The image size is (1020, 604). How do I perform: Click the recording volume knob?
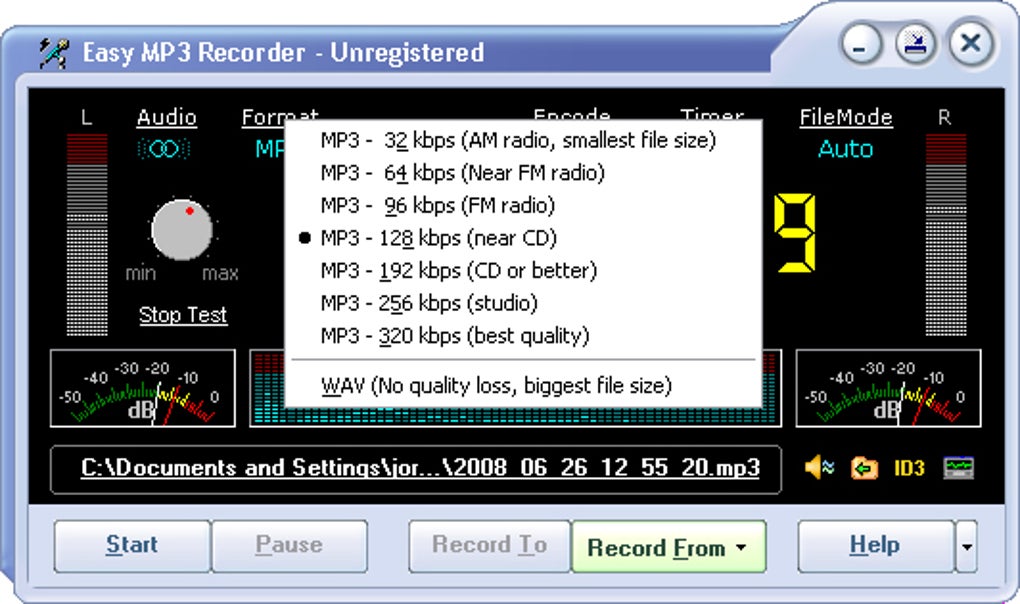click(181, 230)
